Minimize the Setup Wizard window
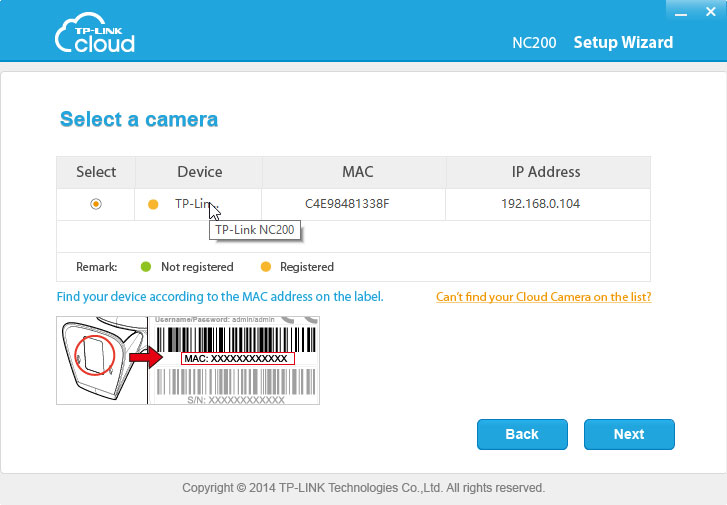 681,13
